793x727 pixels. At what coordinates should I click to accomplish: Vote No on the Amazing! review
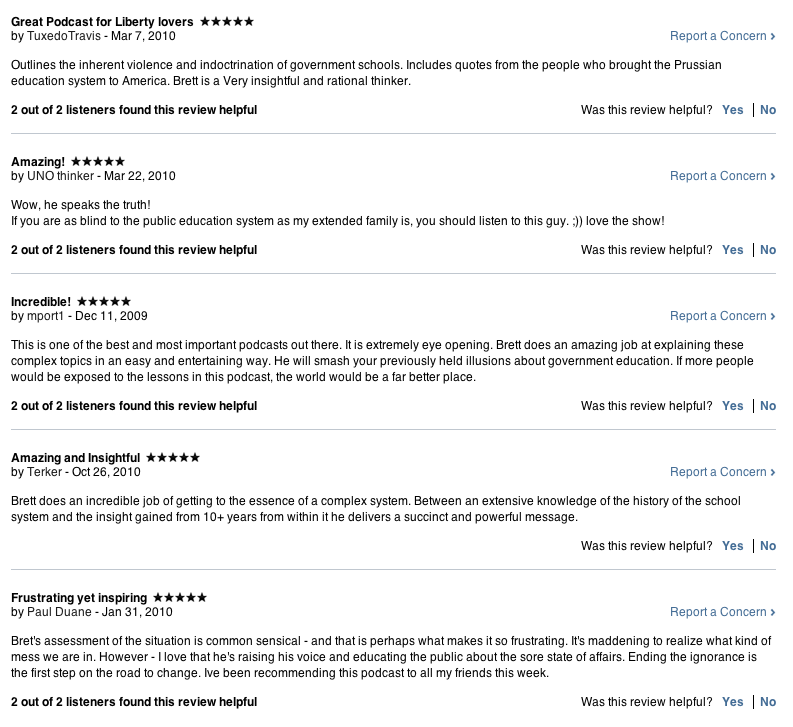coord(768,250)
